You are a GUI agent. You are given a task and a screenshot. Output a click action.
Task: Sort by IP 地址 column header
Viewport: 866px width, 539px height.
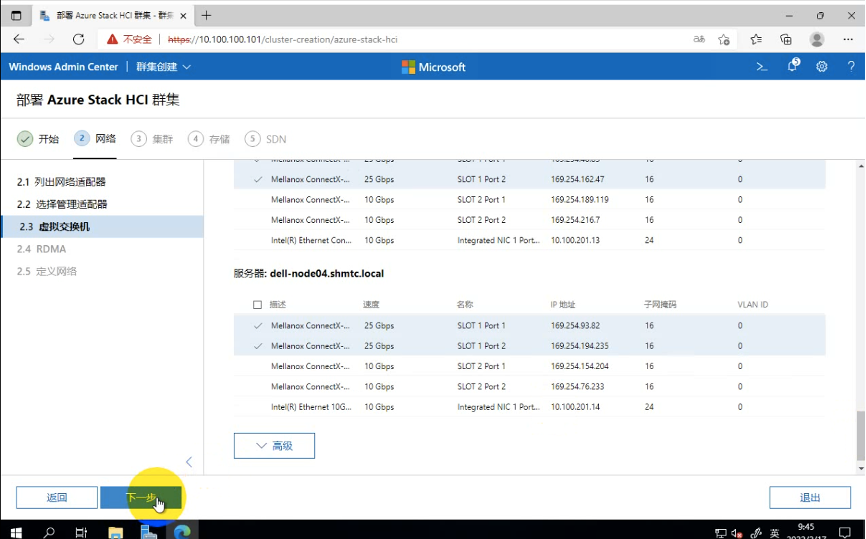click(x=563, y=304)
